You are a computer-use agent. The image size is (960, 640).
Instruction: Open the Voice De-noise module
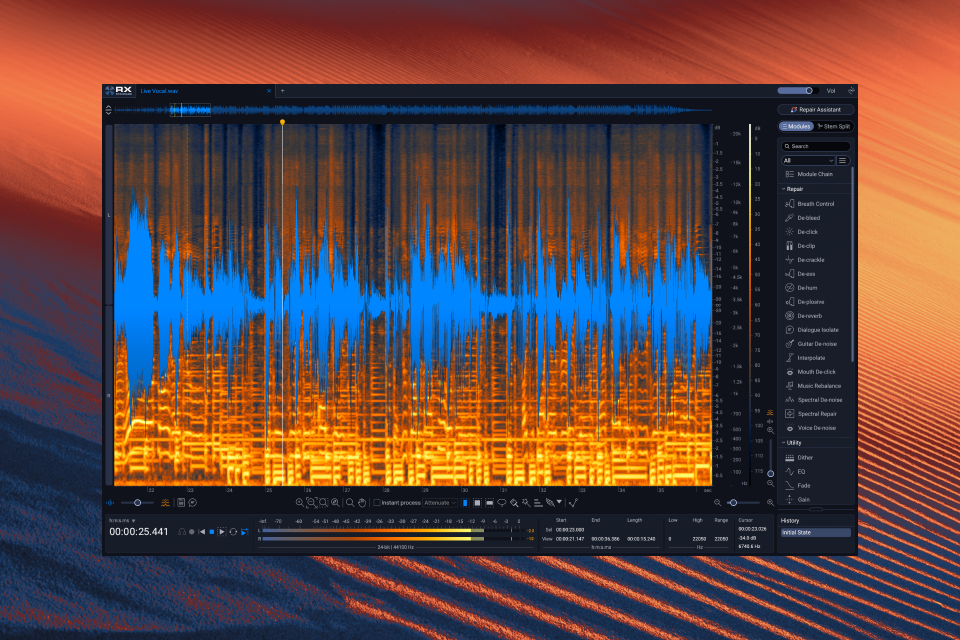pyautogui.click(x=815, y=428)
